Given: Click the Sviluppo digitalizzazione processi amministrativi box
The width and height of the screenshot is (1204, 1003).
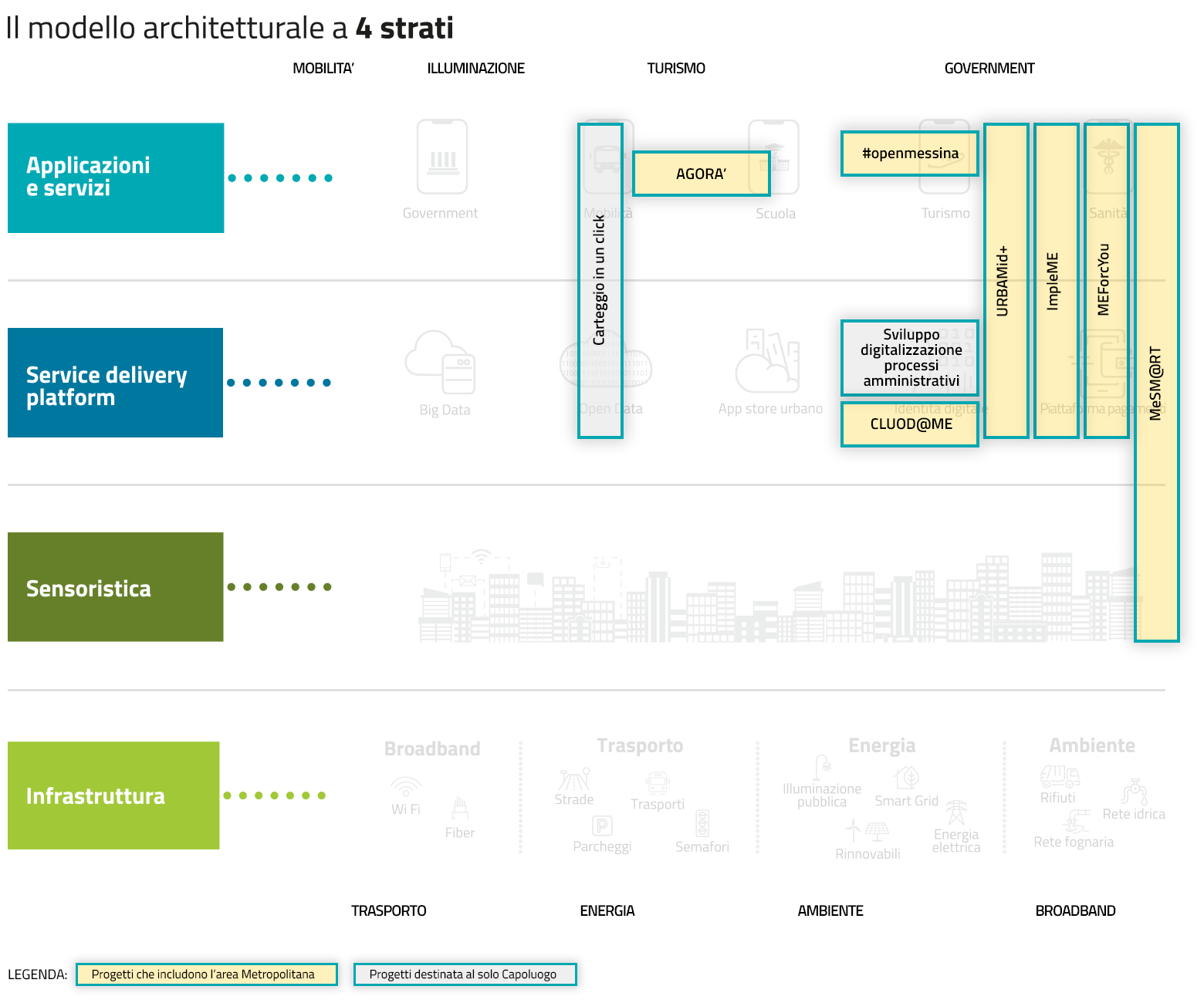Looking at the screenshot, I should (x=910, y=358).
